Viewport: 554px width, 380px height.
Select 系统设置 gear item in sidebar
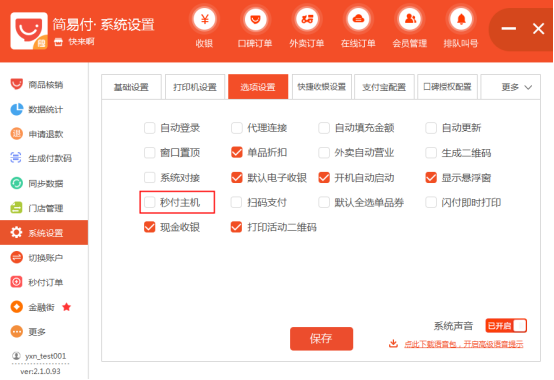44,232
